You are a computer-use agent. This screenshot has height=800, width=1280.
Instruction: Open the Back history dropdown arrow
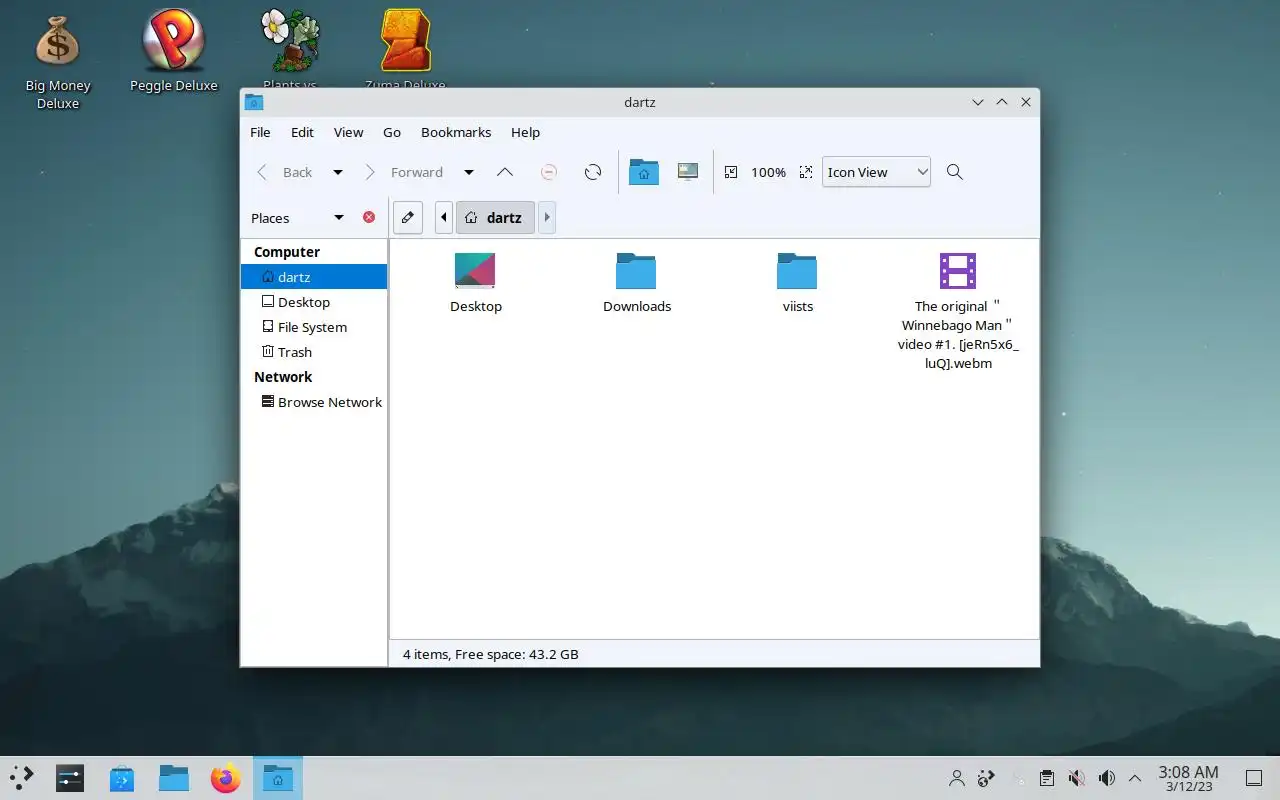[x=338, y=172]
